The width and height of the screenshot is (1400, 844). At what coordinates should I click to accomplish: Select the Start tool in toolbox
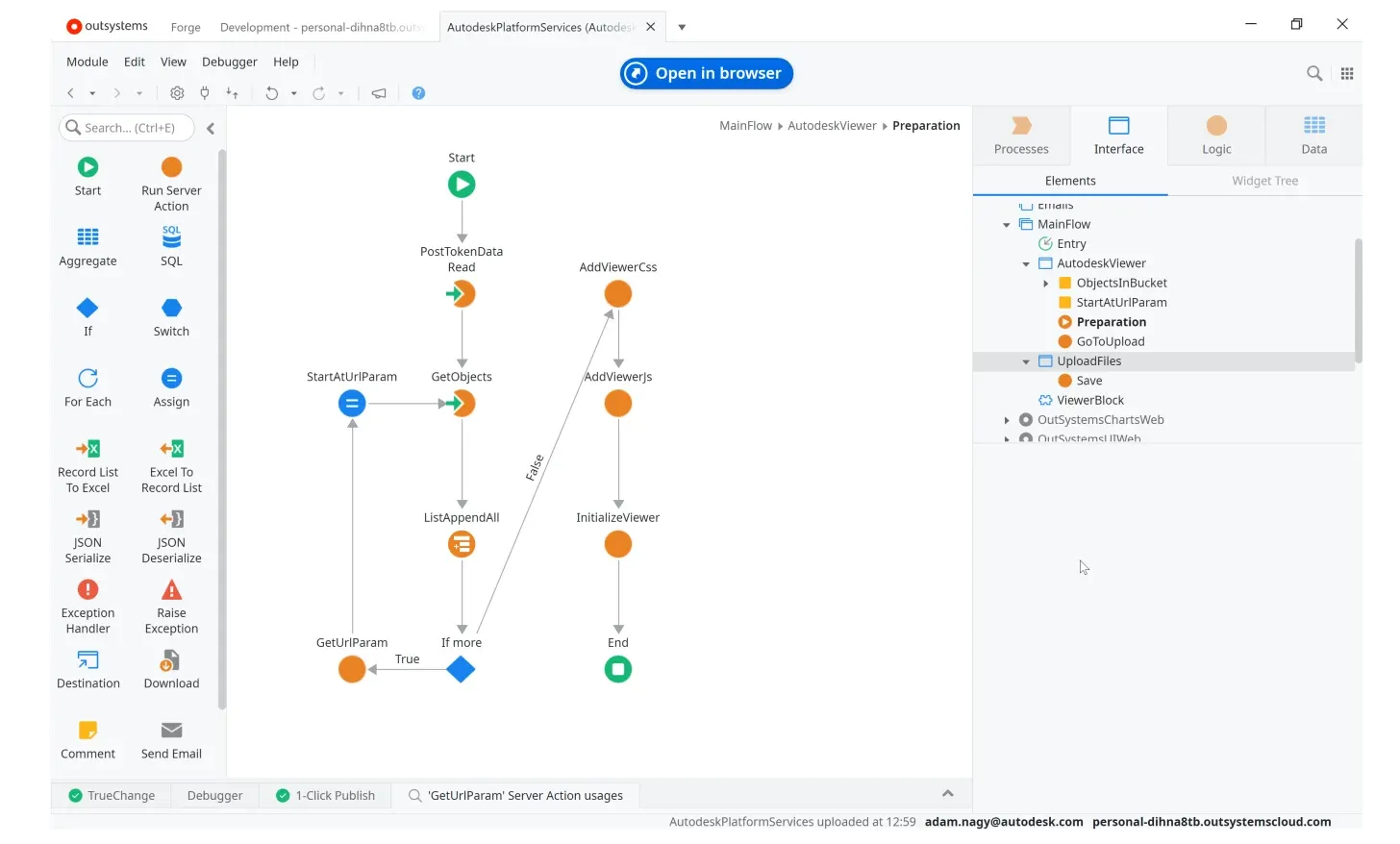(87, 177)
